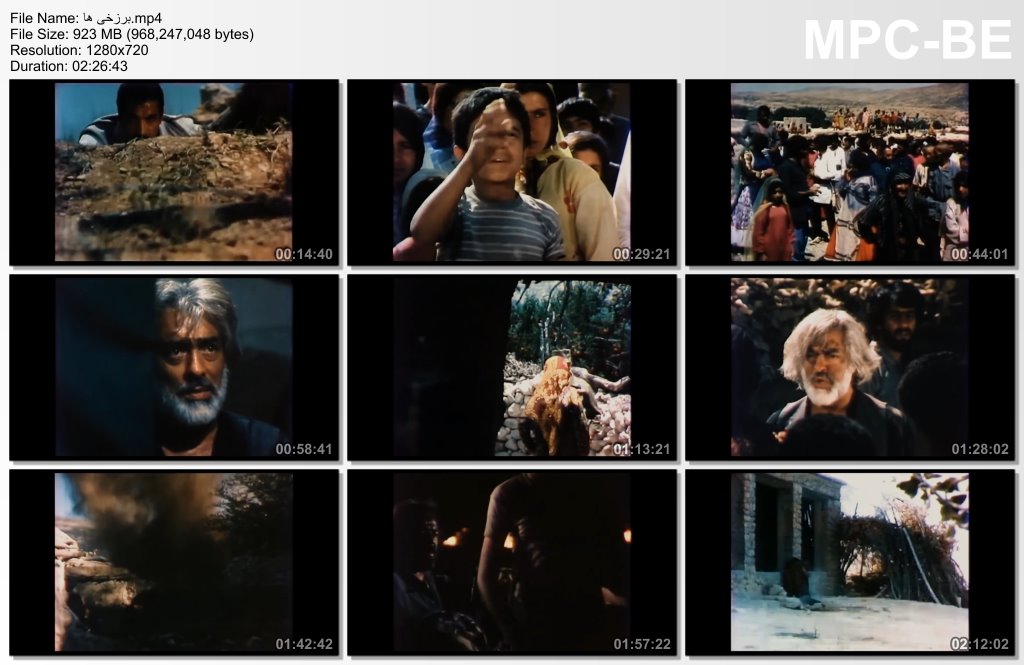Select the thumbnail at 00:58:41
This screenshot has height=665, width=1024.
(174, 367)
